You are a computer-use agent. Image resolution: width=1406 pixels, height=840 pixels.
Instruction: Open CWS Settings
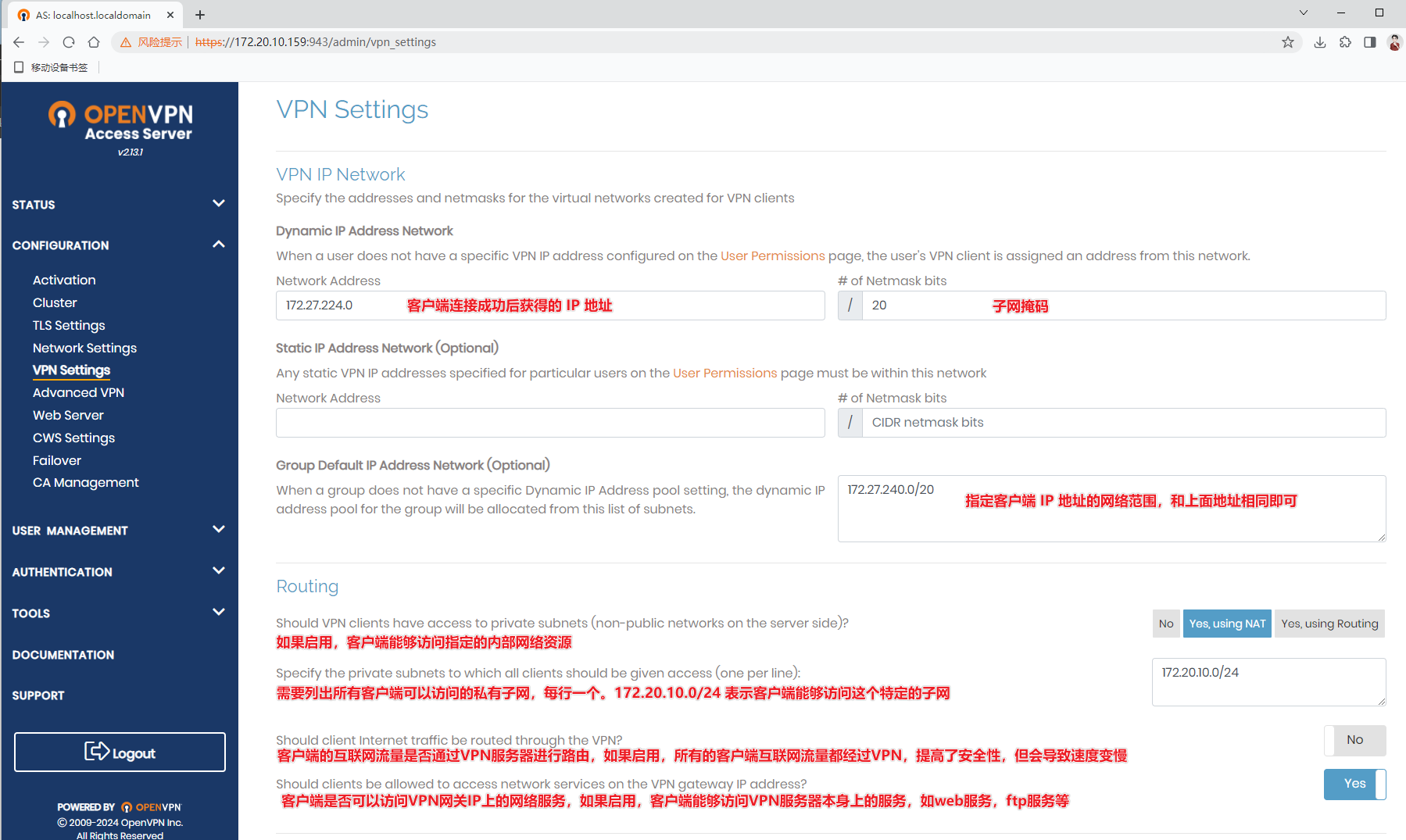click(x=73, y=438)
